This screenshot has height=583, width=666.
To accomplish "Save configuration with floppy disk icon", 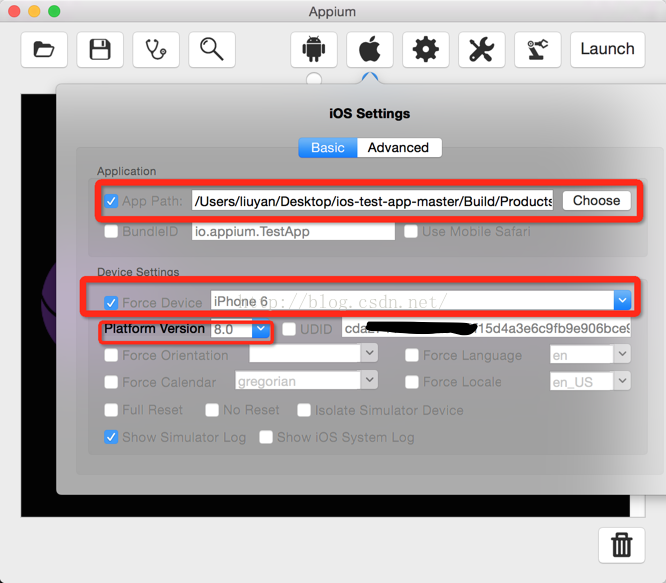I will [100, 49].
